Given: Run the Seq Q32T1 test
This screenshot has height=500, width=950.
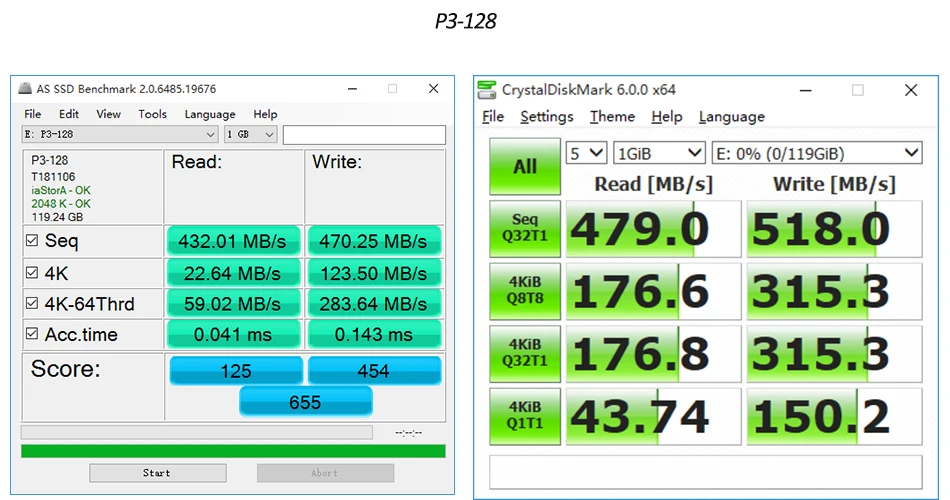Looking at the screenshot, I should point(525,228).
